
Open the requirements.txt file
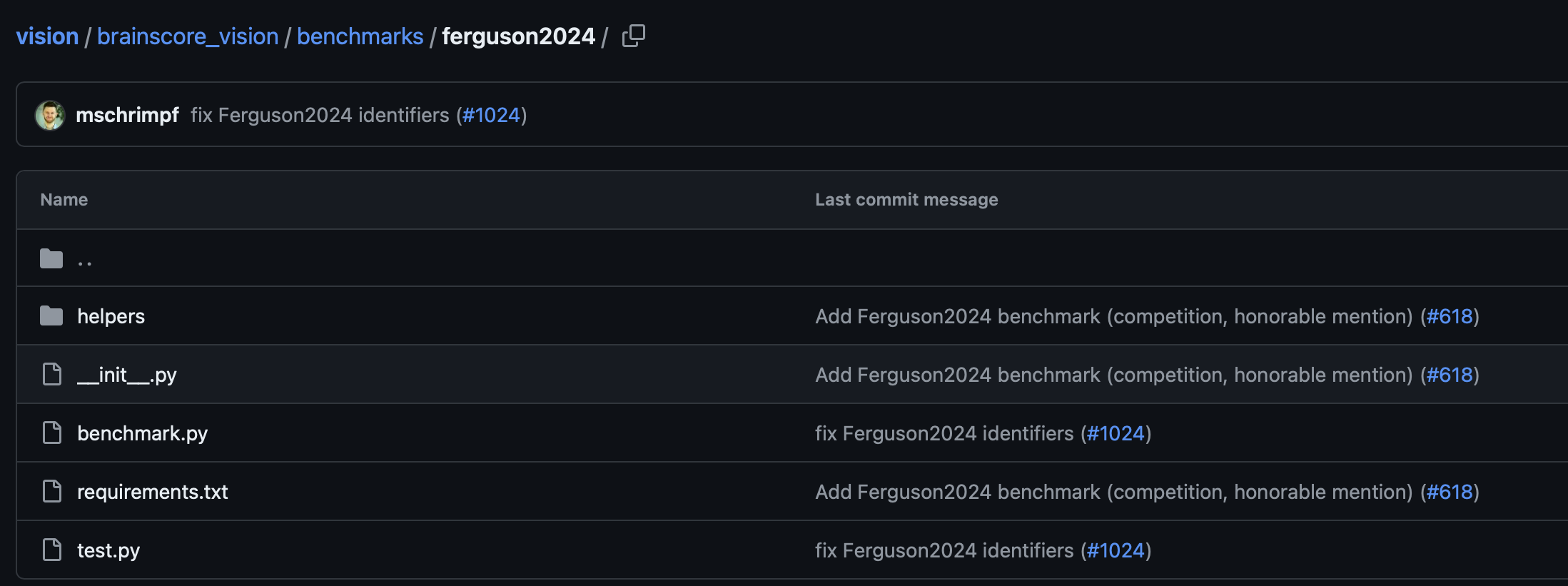click(x=152, y=492)
